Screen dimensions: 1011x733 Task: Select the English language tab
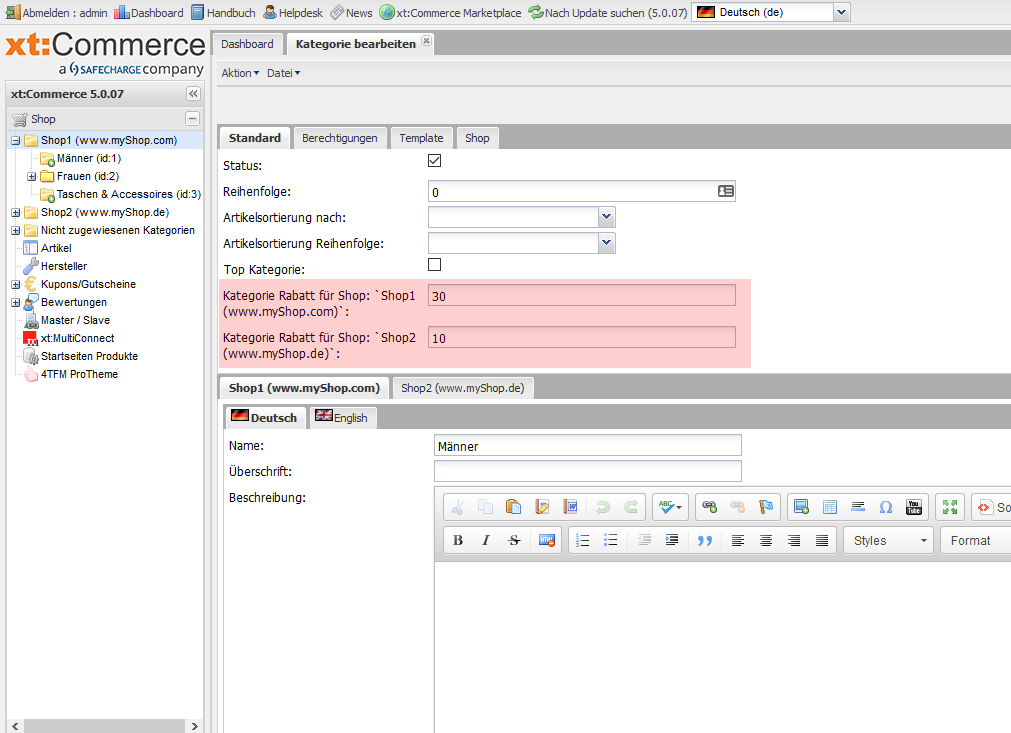click(342, 418)
